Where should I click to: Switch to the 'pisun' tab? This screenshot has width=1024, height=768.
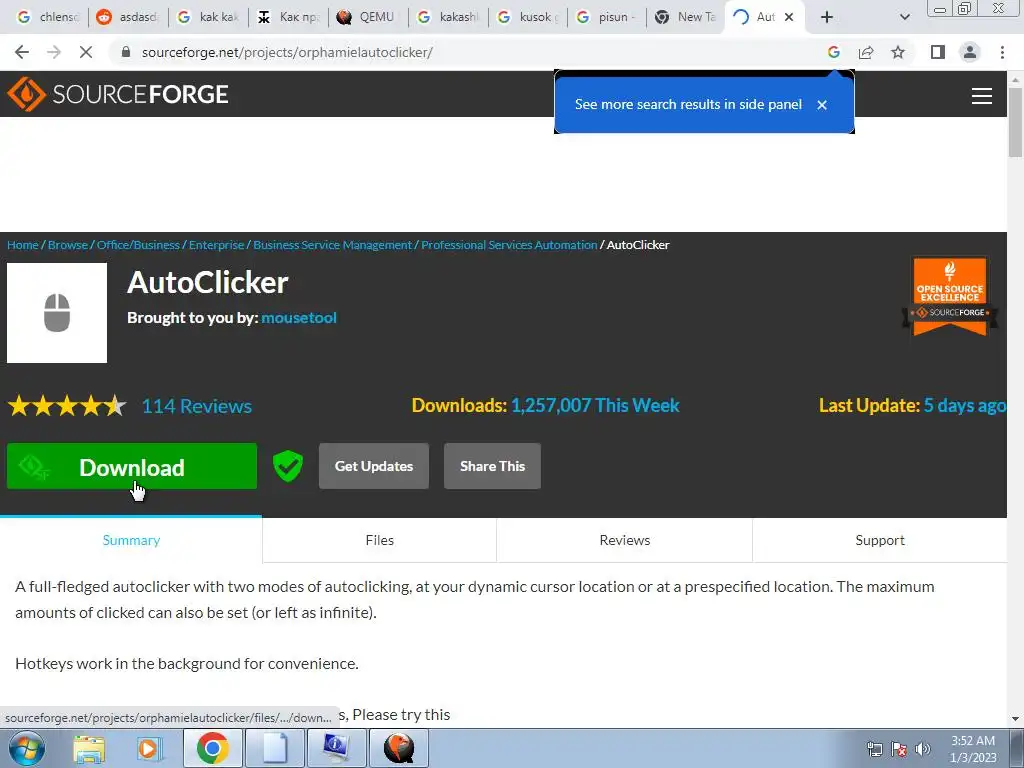608,17
